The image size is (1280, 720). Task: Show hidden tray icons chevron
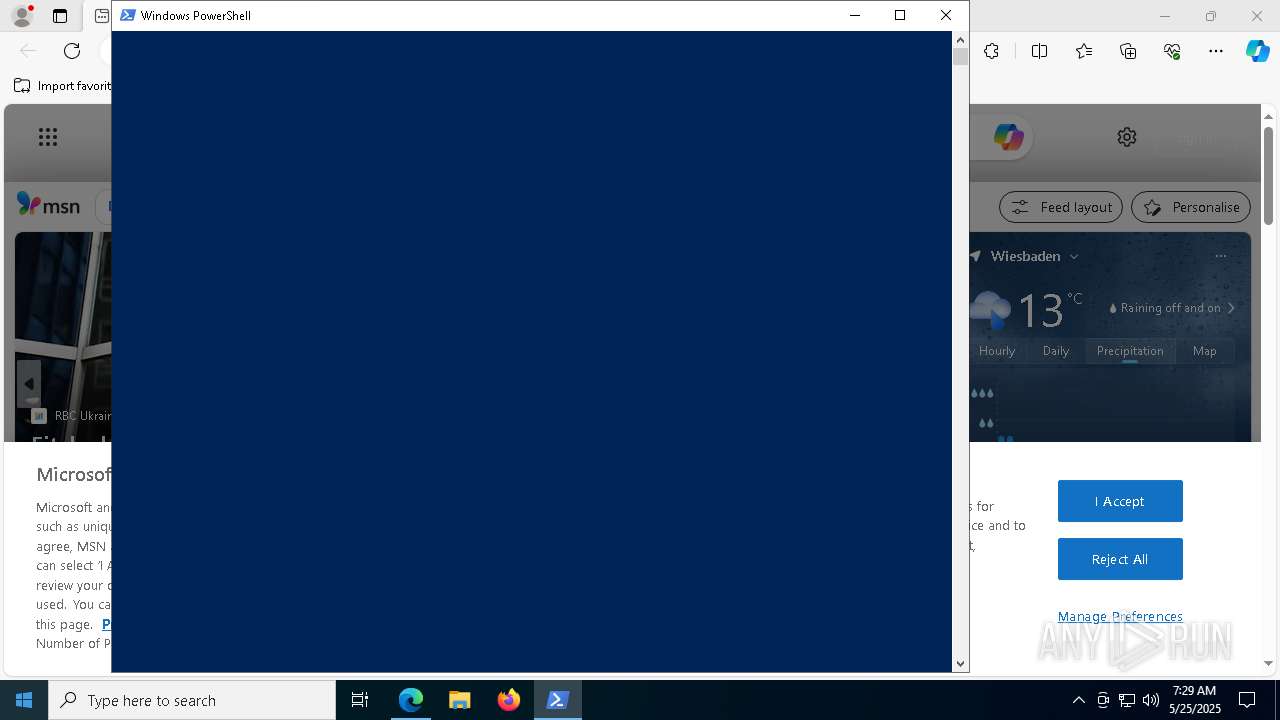tap(1078, 700)
